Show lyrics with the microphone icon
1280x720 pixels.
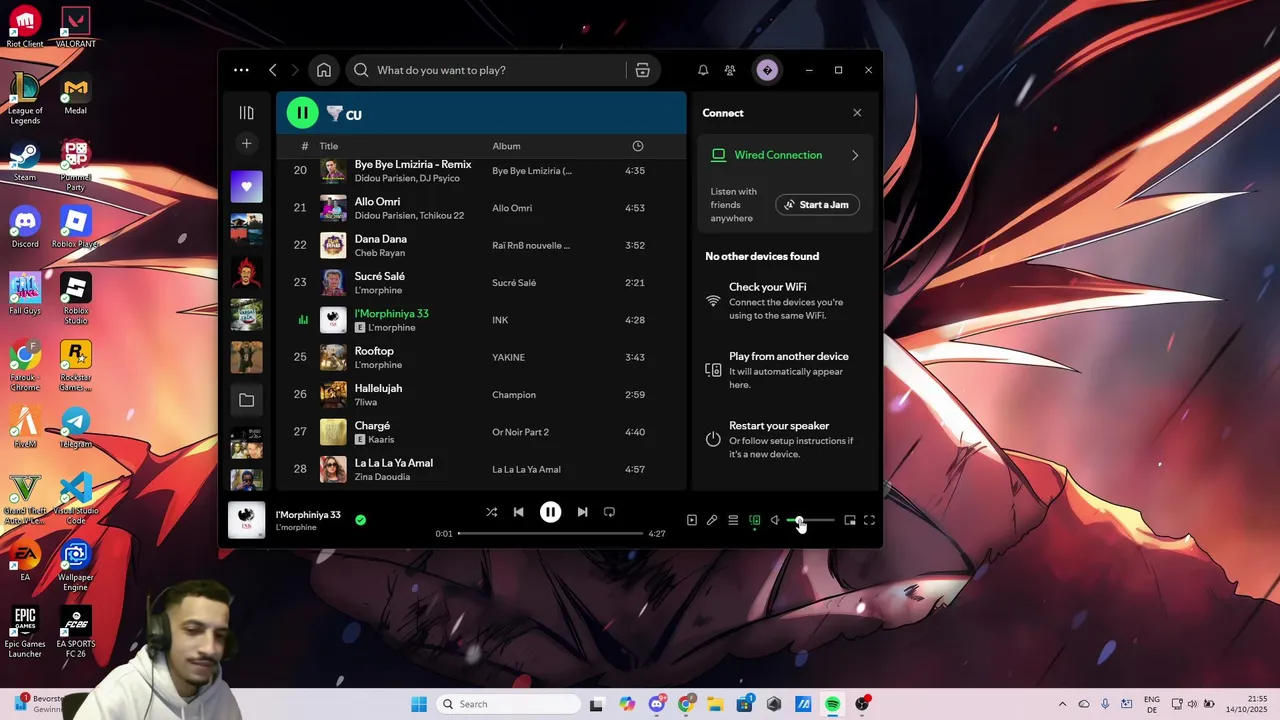coord(712,520)
